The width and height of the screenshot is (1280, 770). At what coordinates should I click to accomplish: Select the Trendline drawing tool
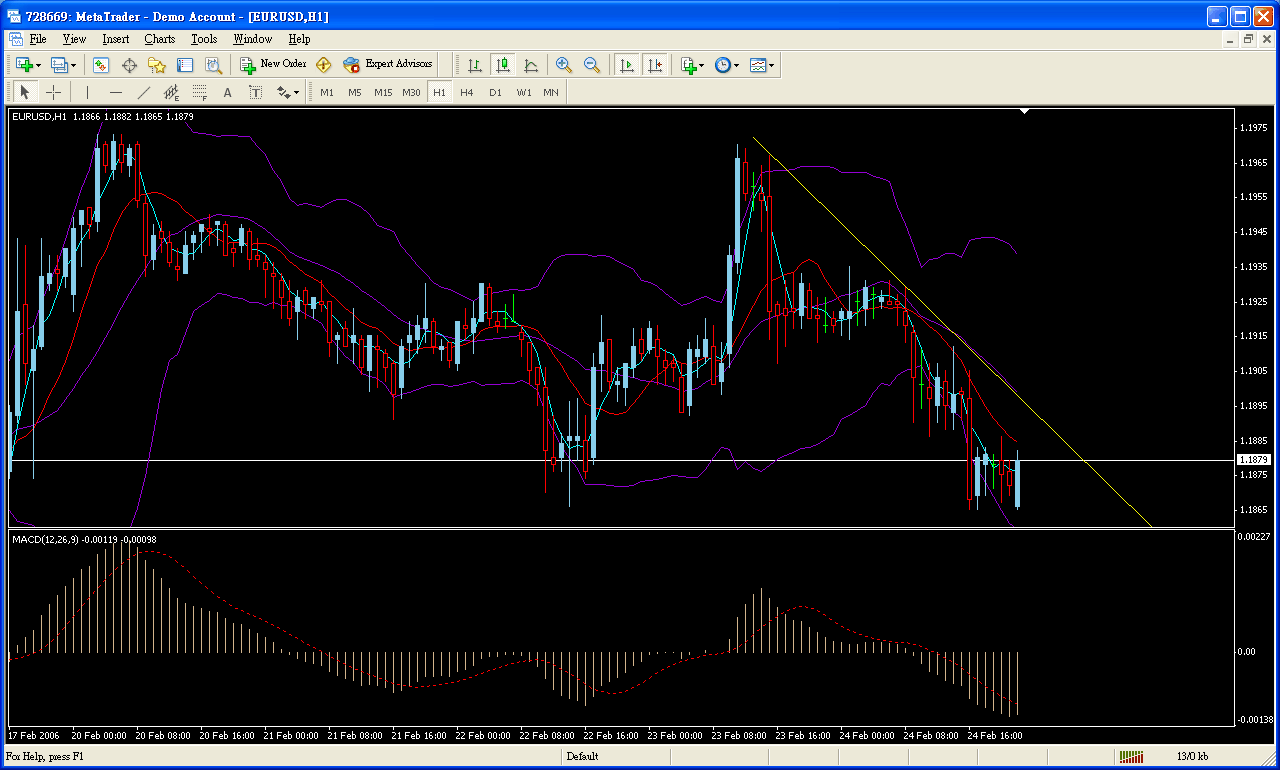coord(143,92)
